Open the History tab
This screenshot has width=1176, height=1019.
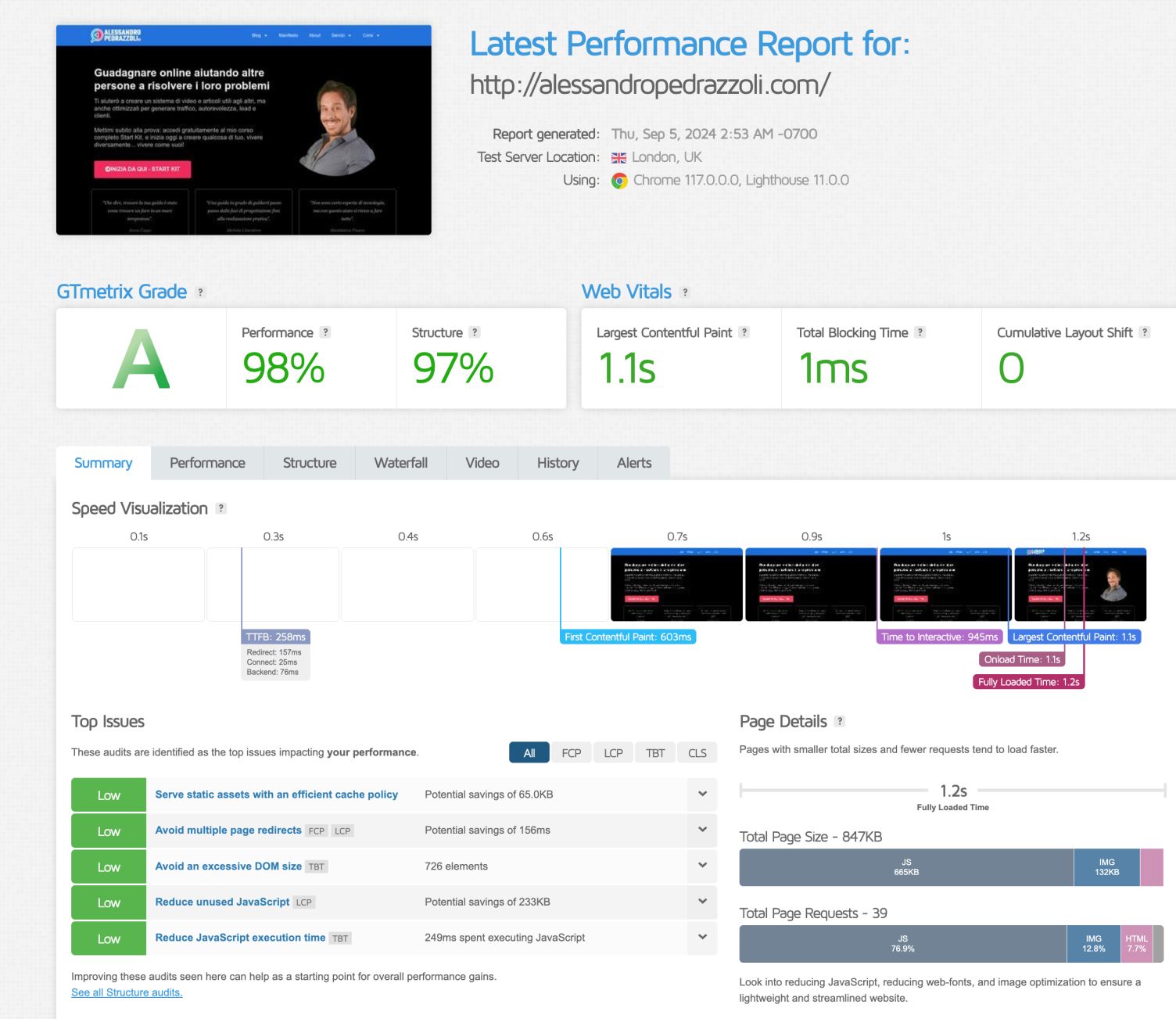(558, 463)
